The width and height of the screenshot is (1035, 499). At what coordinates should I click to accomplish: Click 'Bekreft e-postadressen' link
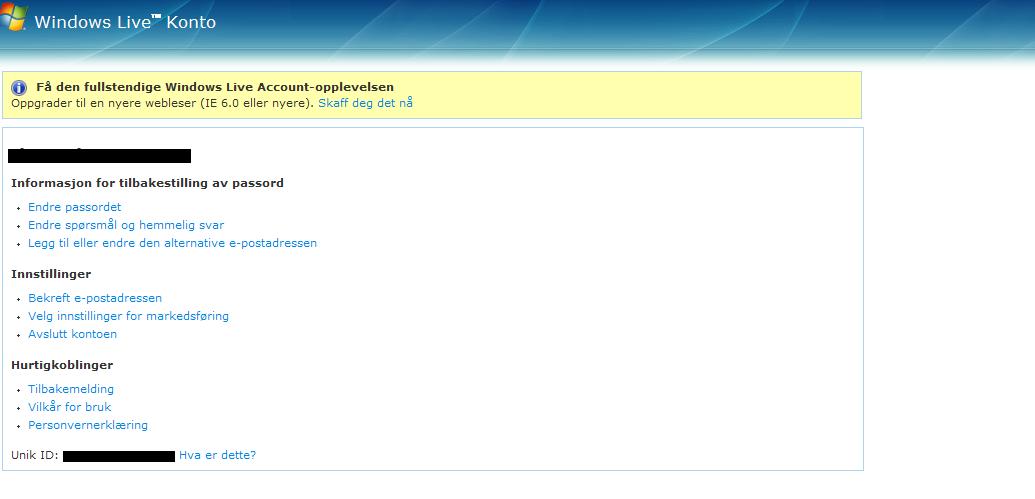(95, 298)
